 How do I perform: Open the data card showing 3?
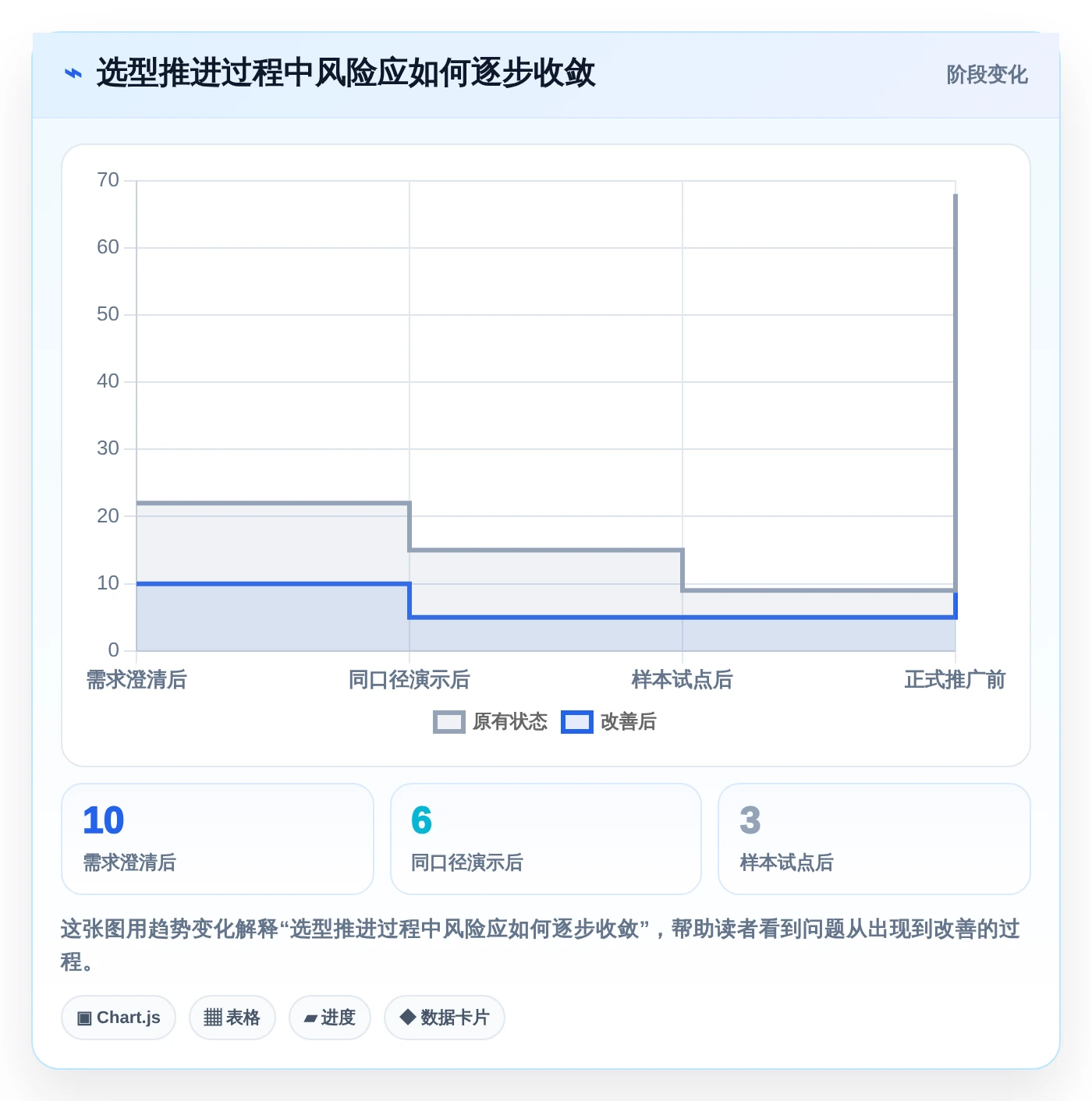[874, 839]
